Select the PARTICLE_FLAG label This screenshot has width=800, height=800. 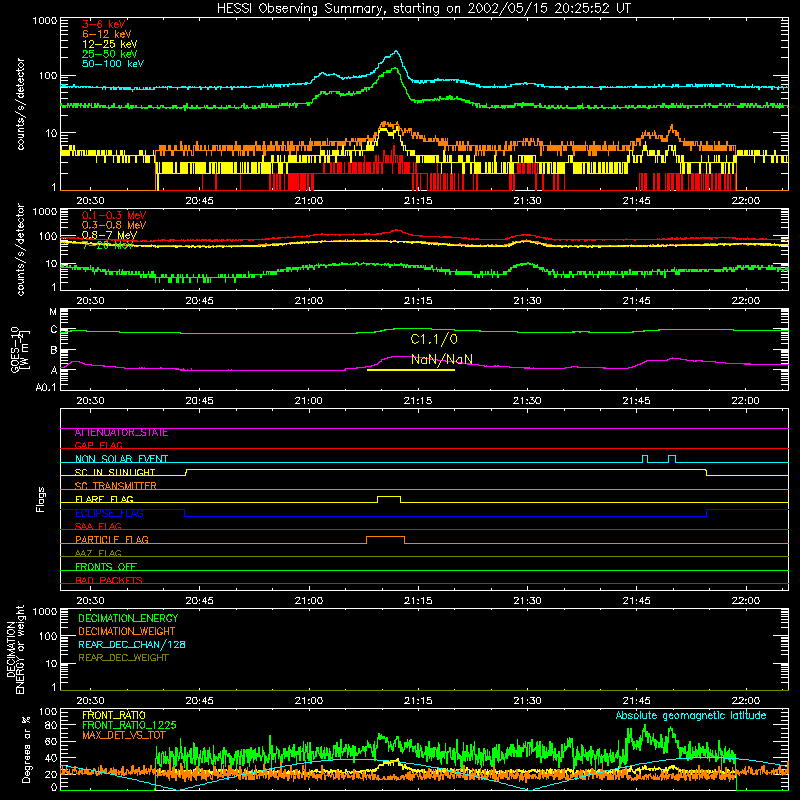pos(112,540)
